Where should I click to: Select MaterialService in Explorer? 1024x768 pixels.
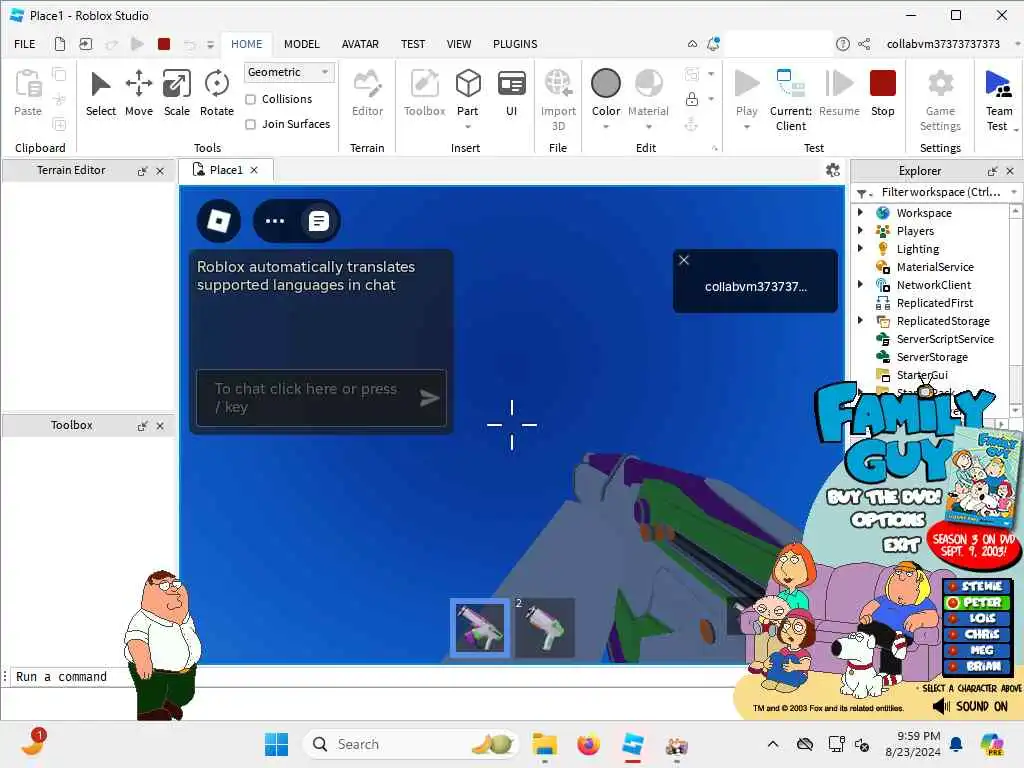[935, 266]
